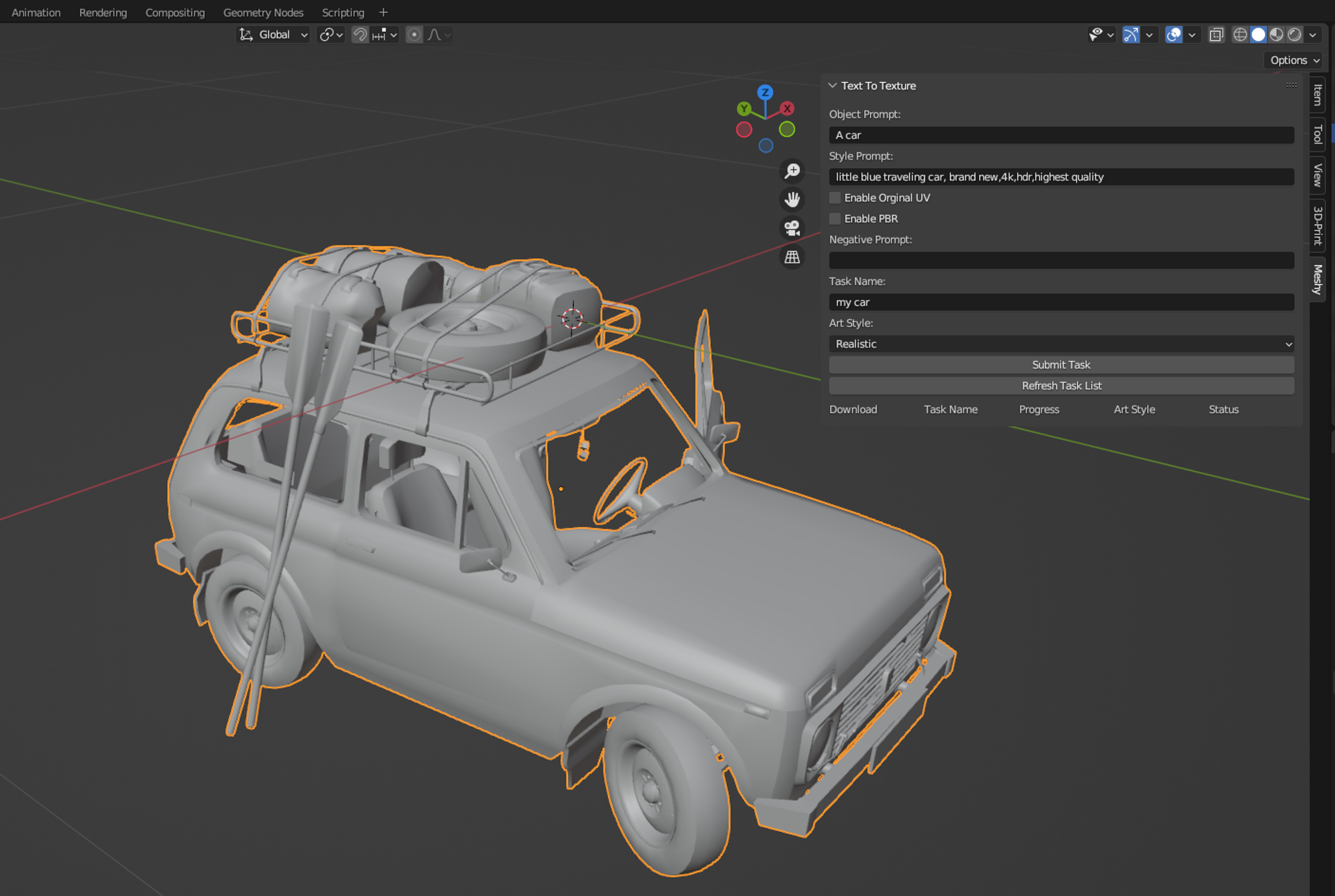Expand the Options dropdown
Image resolution: width=1335 pixels, height=896 pixels.
(1292, 60)
